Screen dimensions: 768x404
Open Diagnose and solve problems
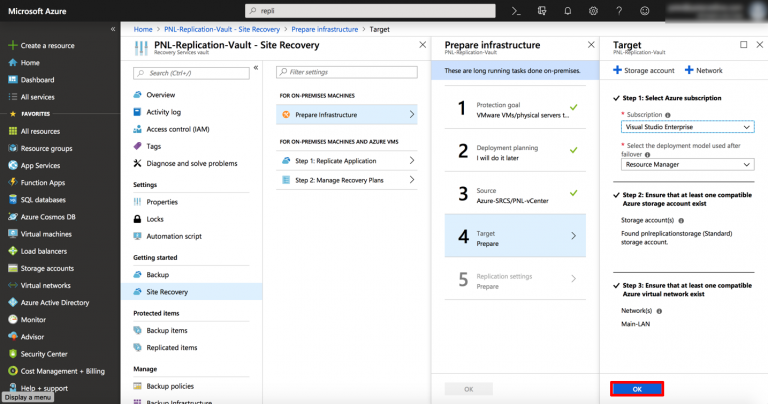tap(192, 164)
